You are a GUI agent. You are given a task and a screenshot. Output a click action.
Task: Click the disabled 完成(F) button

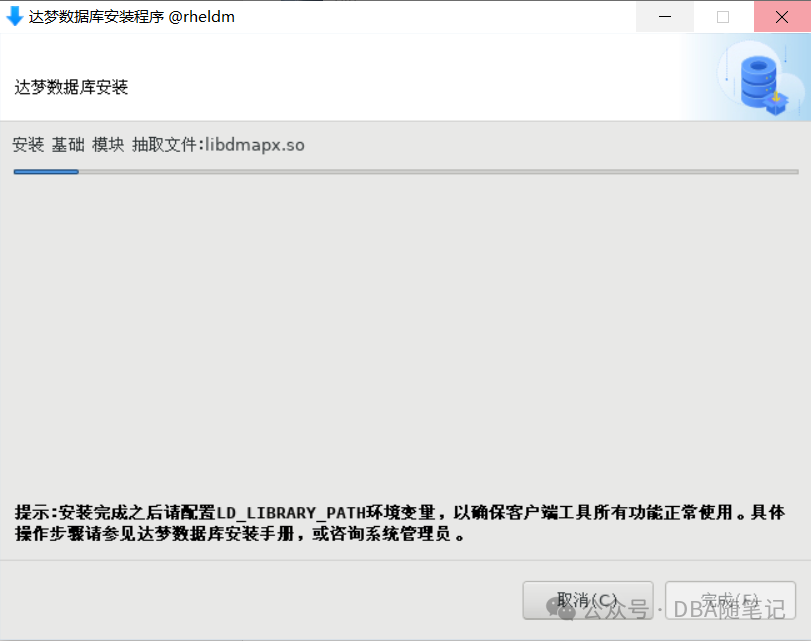pos(730,600)
